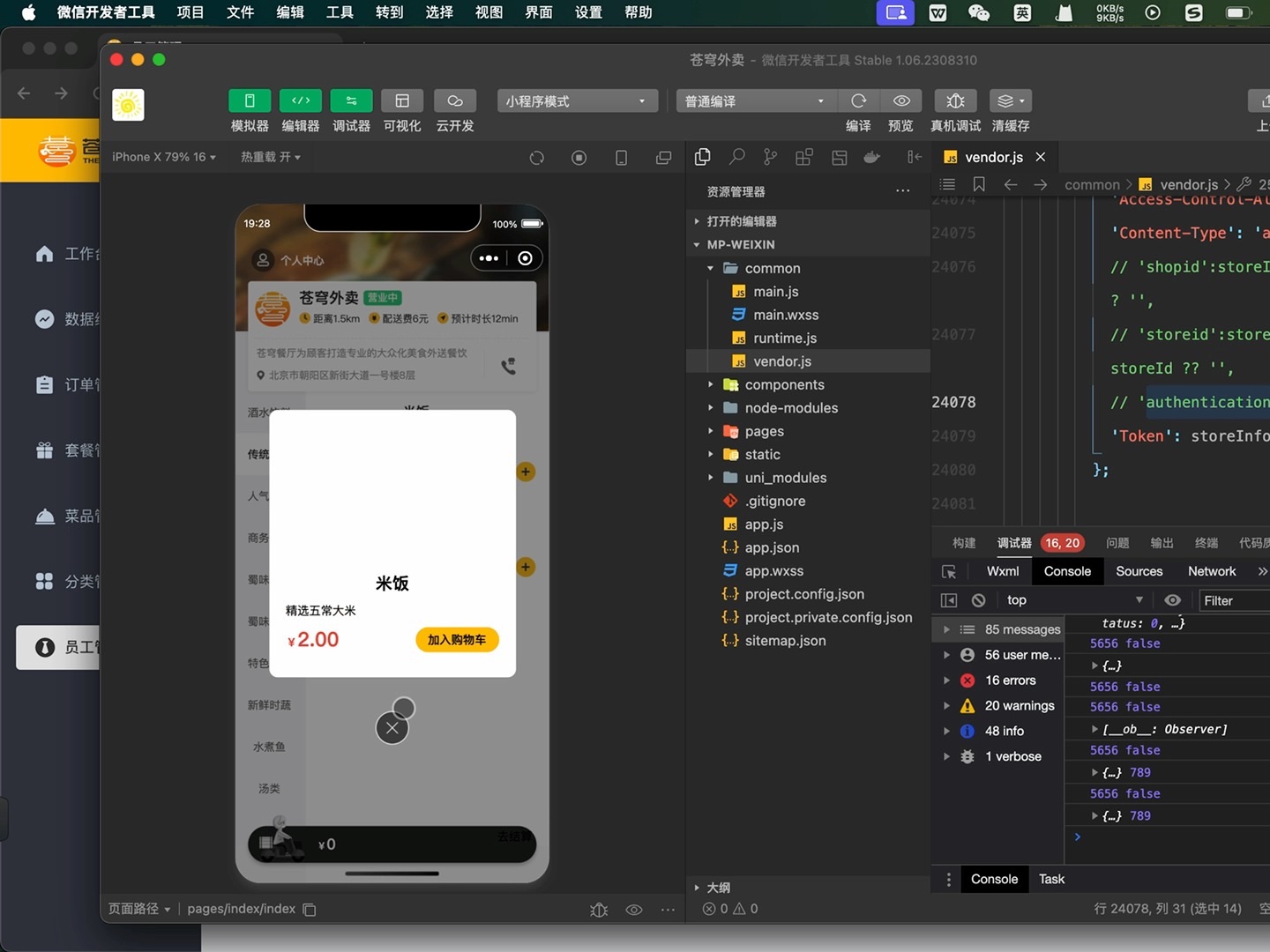1270x952 pixels.
Task: Toggle the 热重载 hot reload switch
Action: pos(271,156)
